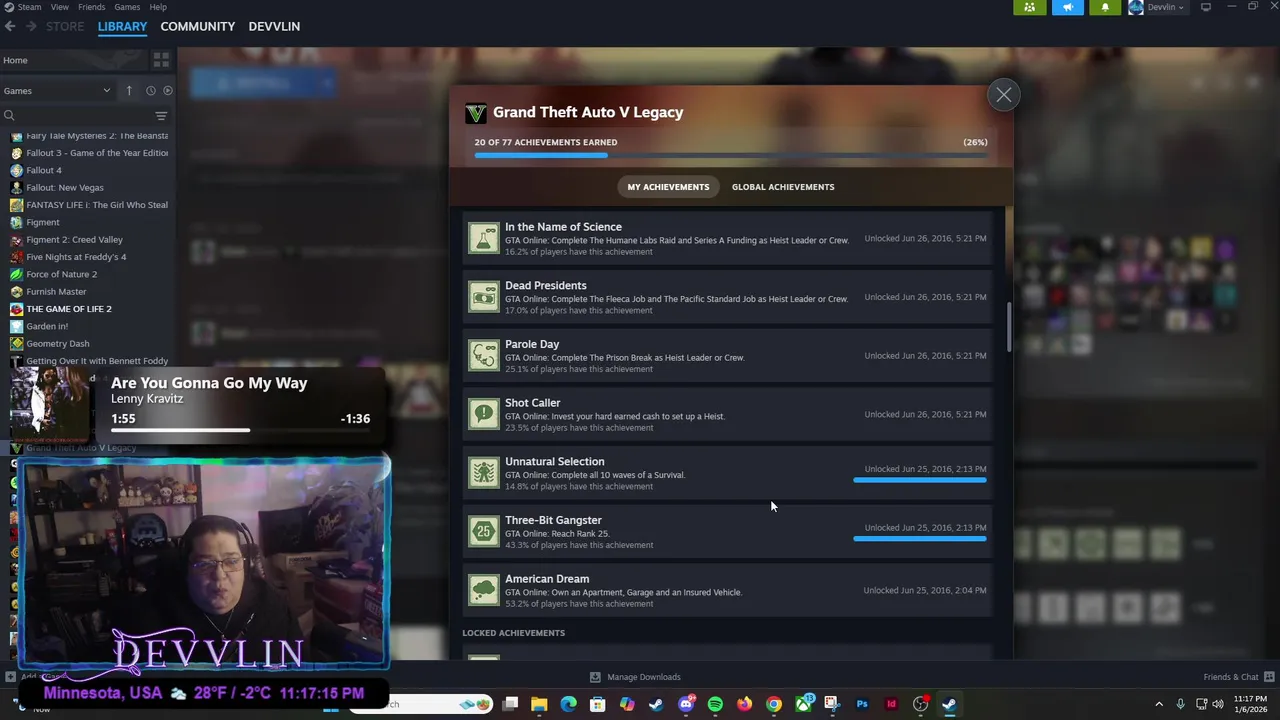Show hidden system tray icons chevron

click(1159, 704)
